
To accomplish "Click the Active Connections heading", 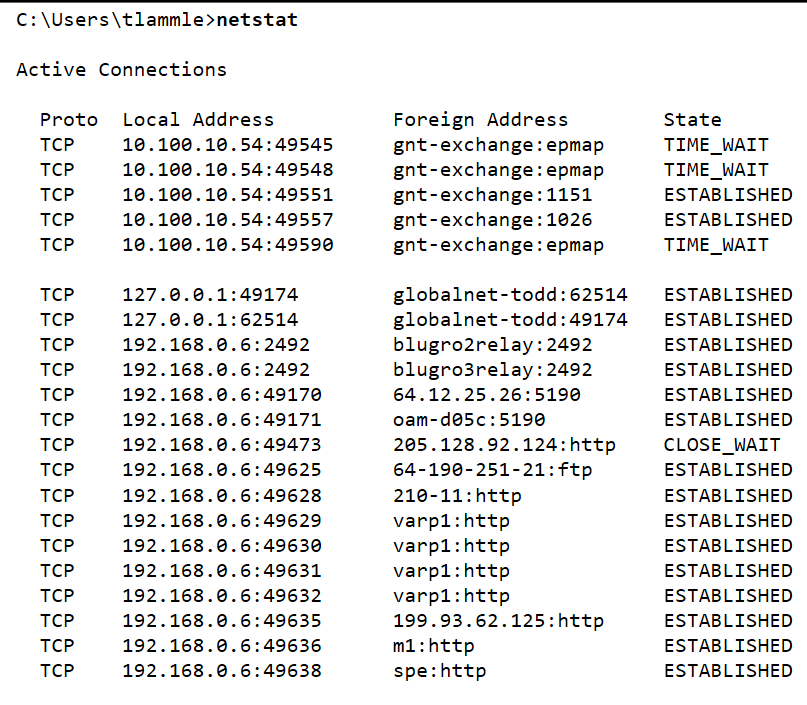I will click(x=121, y=70).
